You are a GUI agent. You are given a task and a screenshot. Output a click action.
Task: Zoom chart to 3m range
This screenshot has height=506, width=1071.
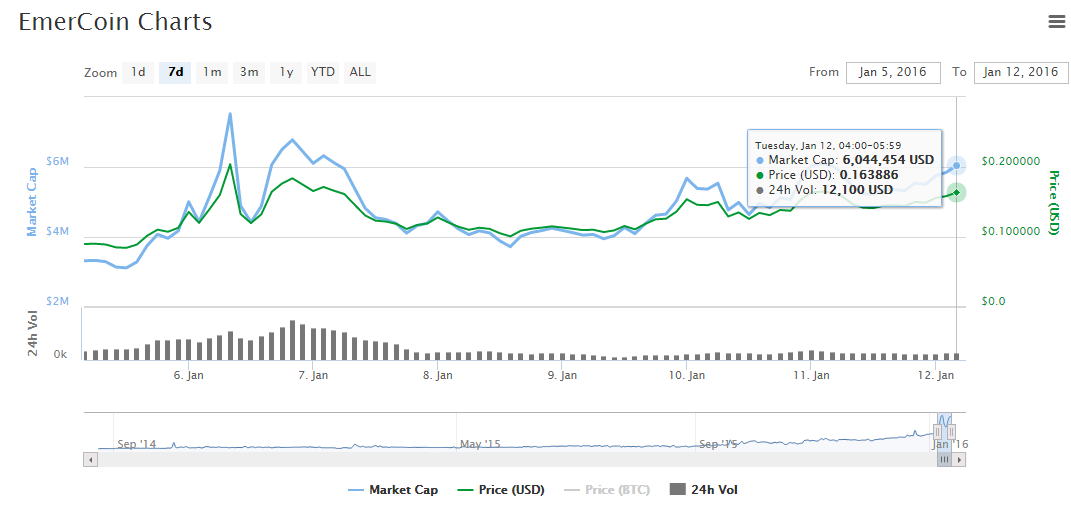(x=249, y=72)
